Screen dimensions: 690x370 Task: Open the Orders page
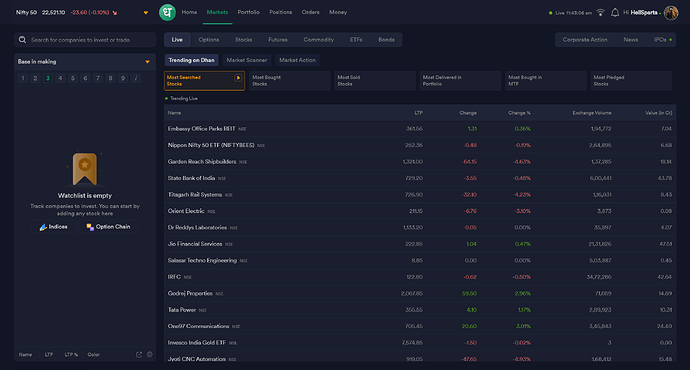[311, 12]
